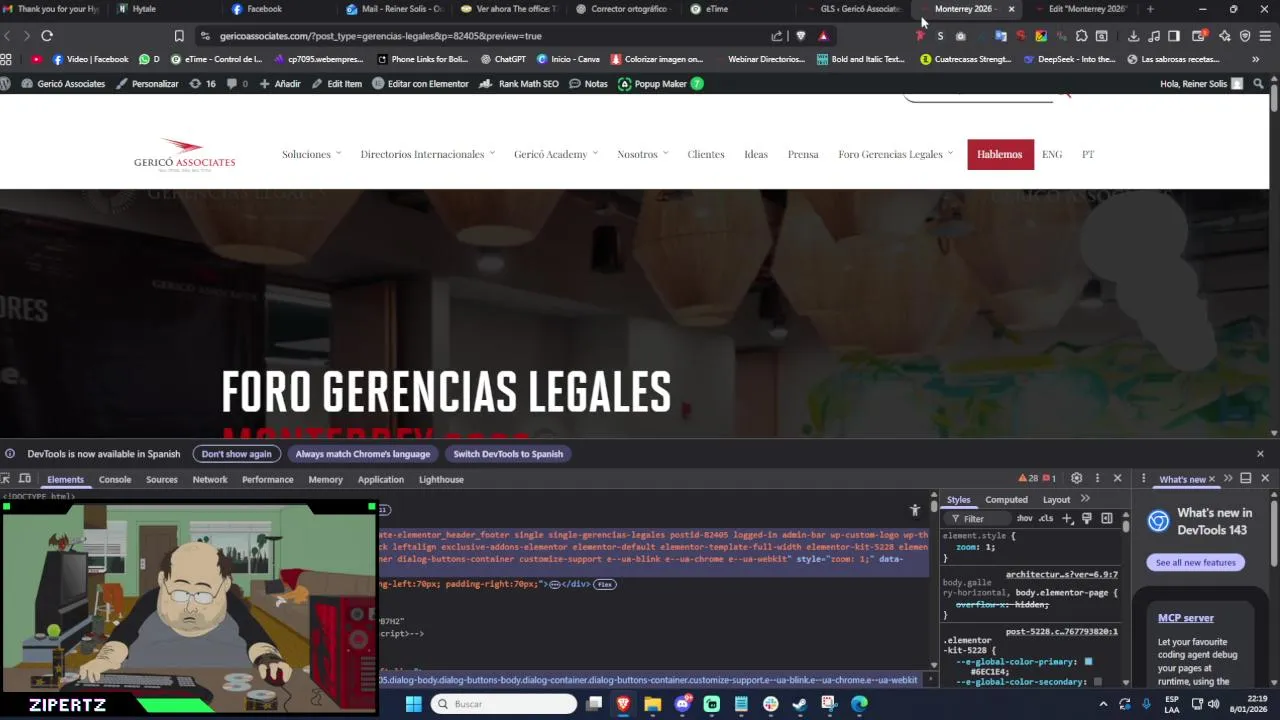This screenshot has height=720, width=1280.
Task: Toggle the :hov element state option
Action: [x=1025, y=518]
